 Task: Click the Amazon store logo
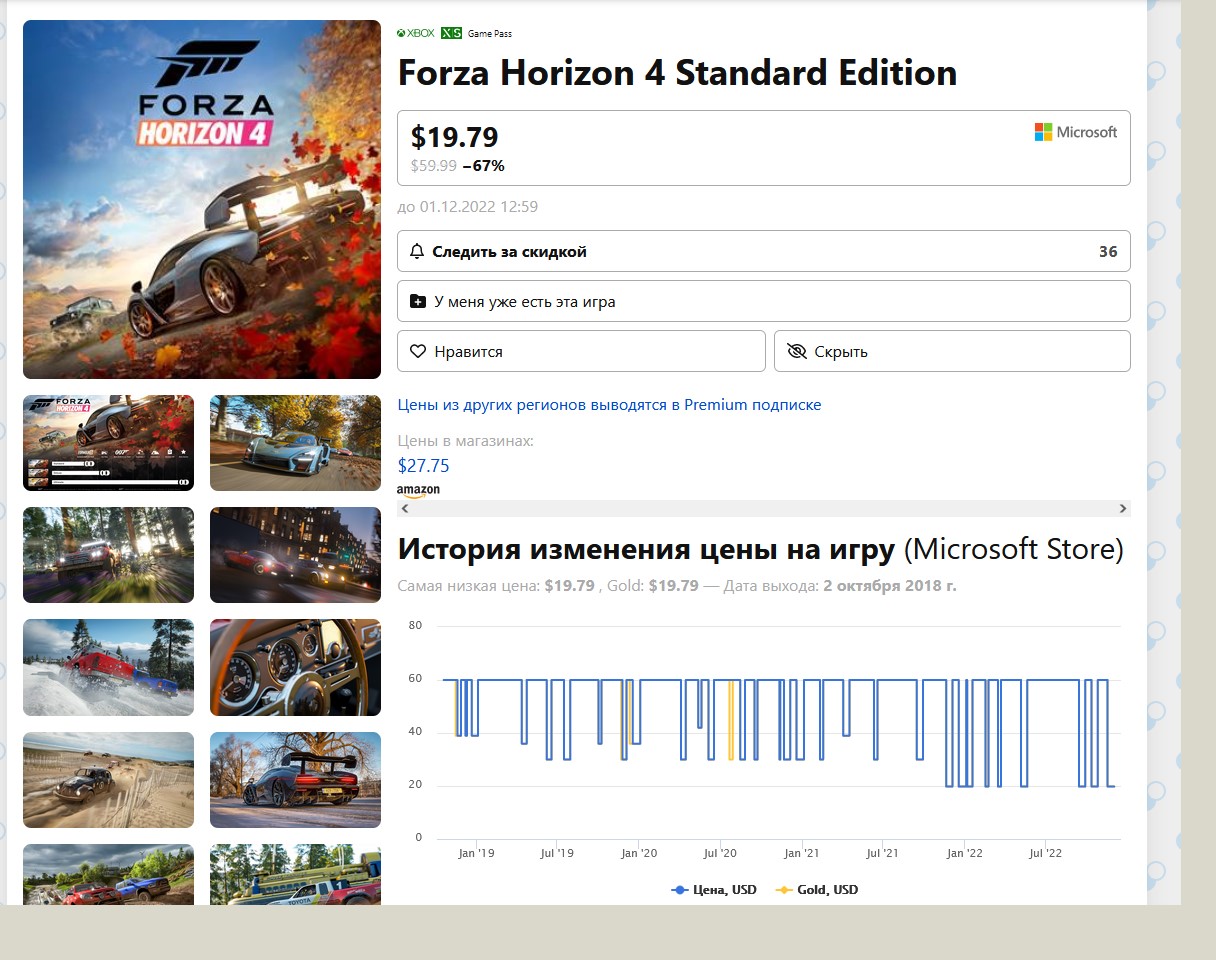pyautogui.click(x=418, y=490)
